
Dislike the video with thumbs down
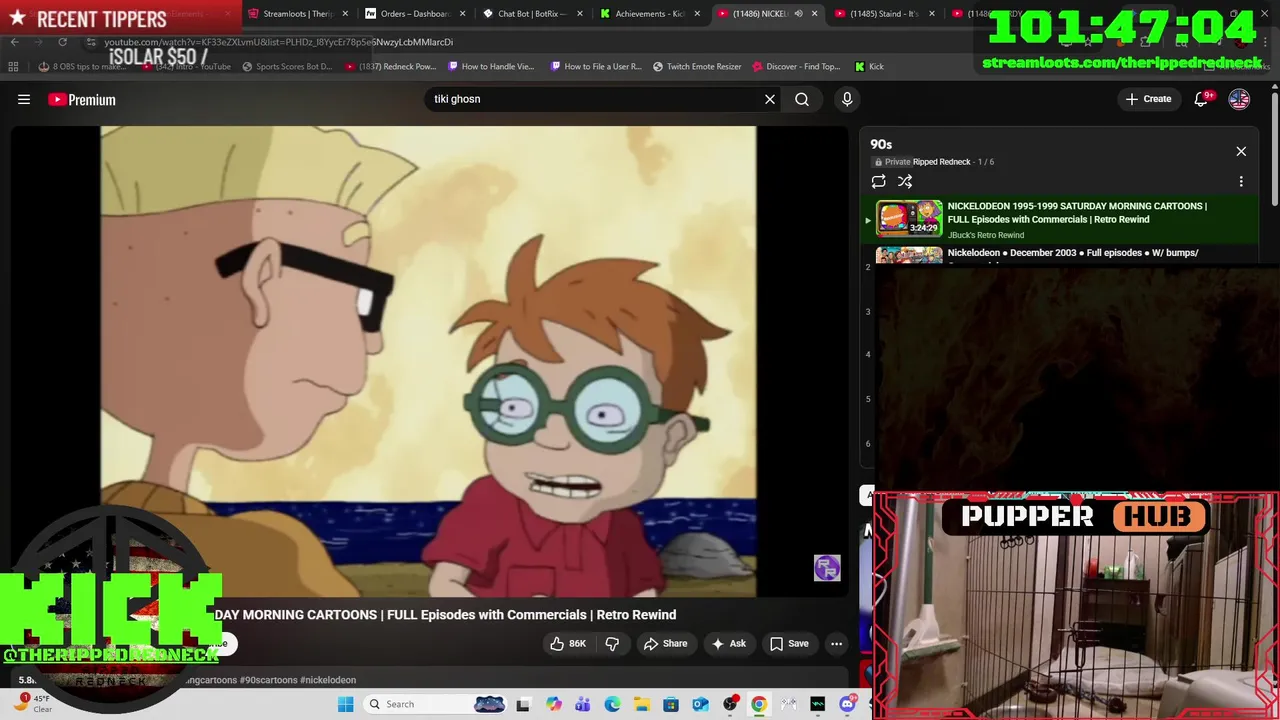(x=612, y=644)
